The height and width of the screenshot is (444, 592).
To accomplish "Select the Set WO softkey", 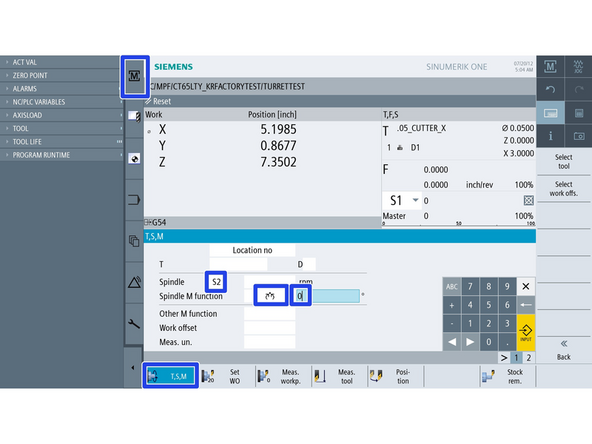I will pos(227,376).
